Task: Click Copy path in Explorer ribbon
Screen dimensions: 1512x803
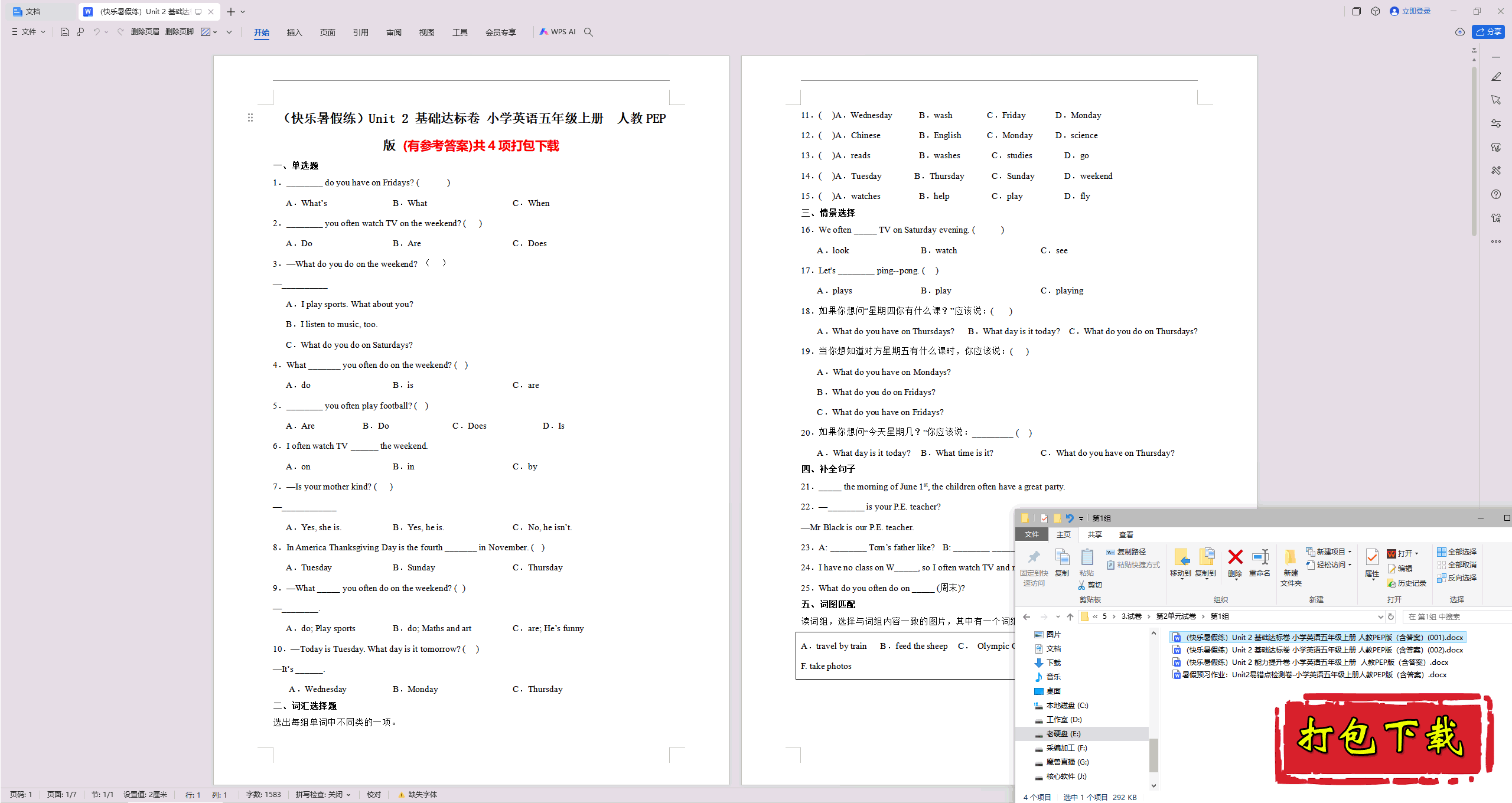Action: pyautogui.click(x=1126, y=551)
